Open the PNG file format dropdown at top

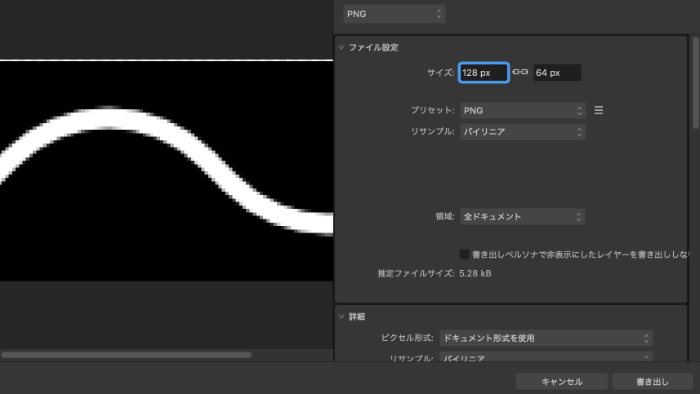[x=394, y=14]
